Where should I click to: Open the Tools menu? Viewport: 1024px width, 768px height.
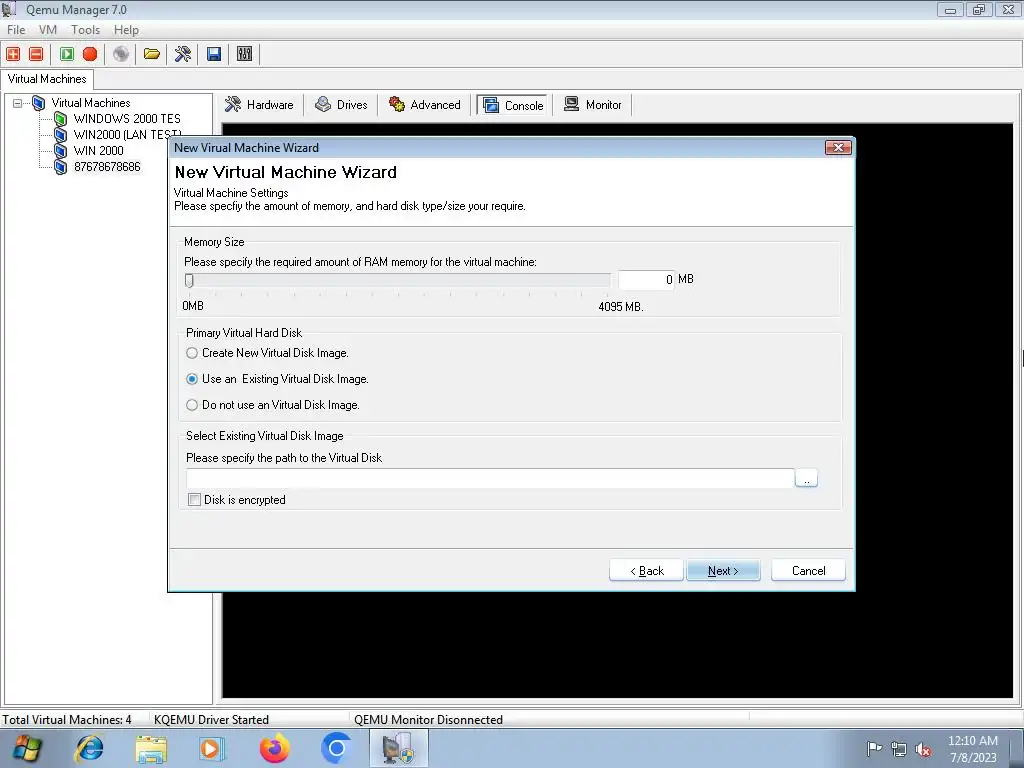pyautogui.click(x=86, y=30)
